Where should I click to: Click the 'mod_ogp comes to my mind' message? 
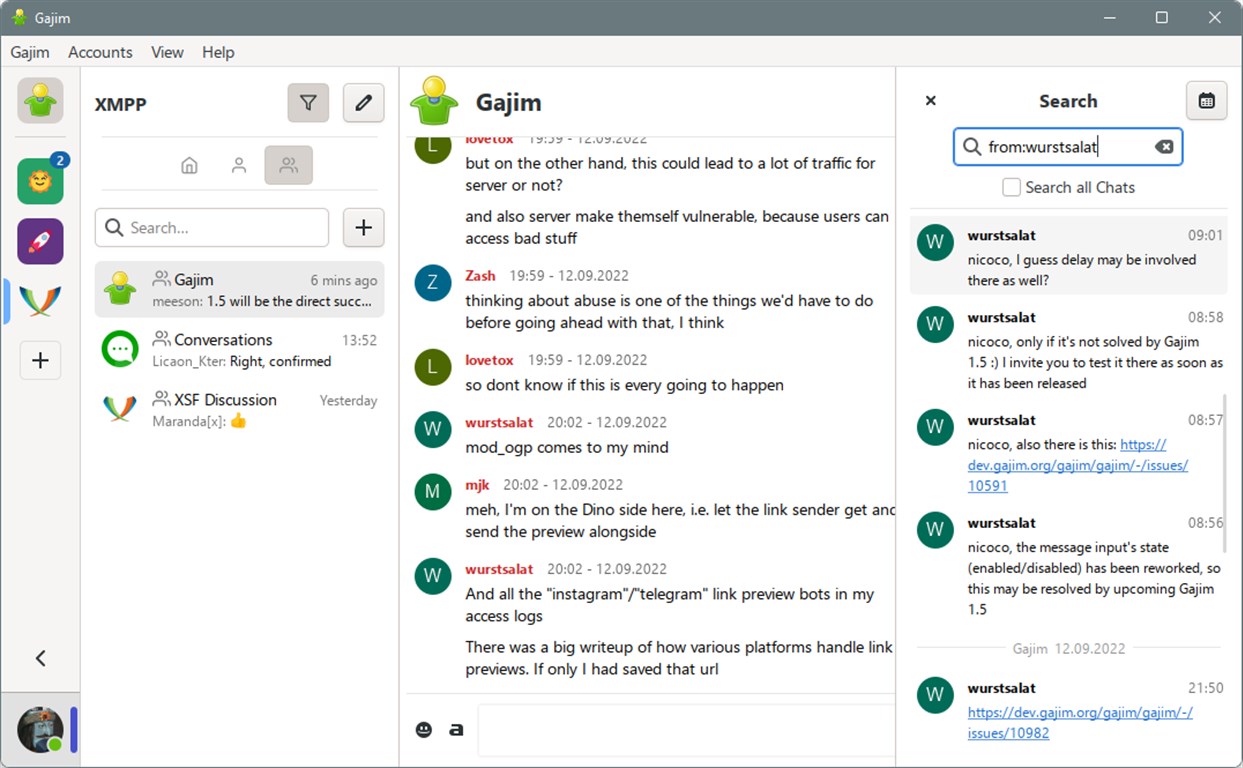tap(567, 447)
